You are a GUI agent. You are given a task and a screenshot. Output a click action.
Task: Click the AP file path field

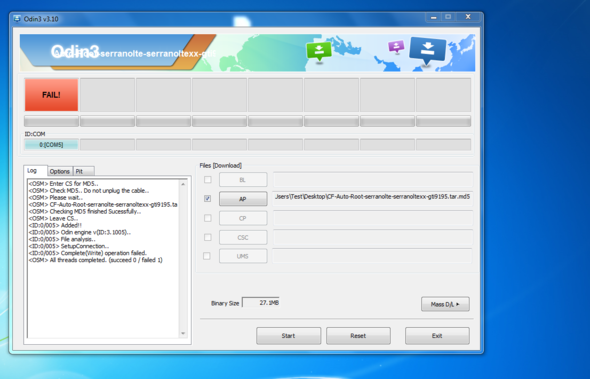point(373,198)
